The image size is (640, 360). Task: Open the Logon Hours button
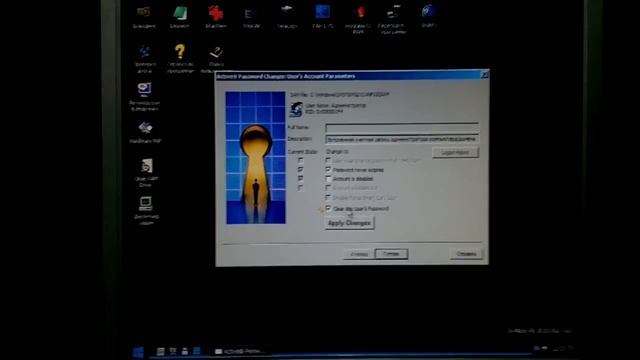pyautogui.click(x=455, y=153)
